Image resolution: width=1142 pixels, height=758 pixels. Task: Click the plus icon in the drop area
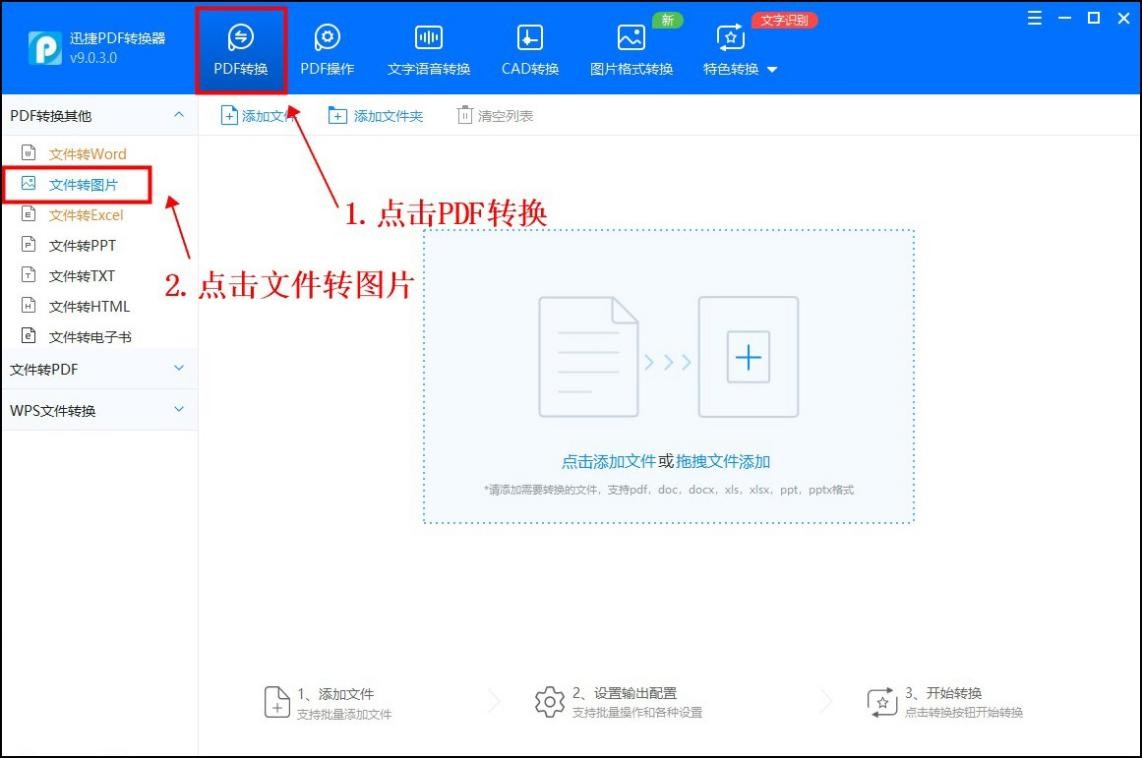[749, 356]
